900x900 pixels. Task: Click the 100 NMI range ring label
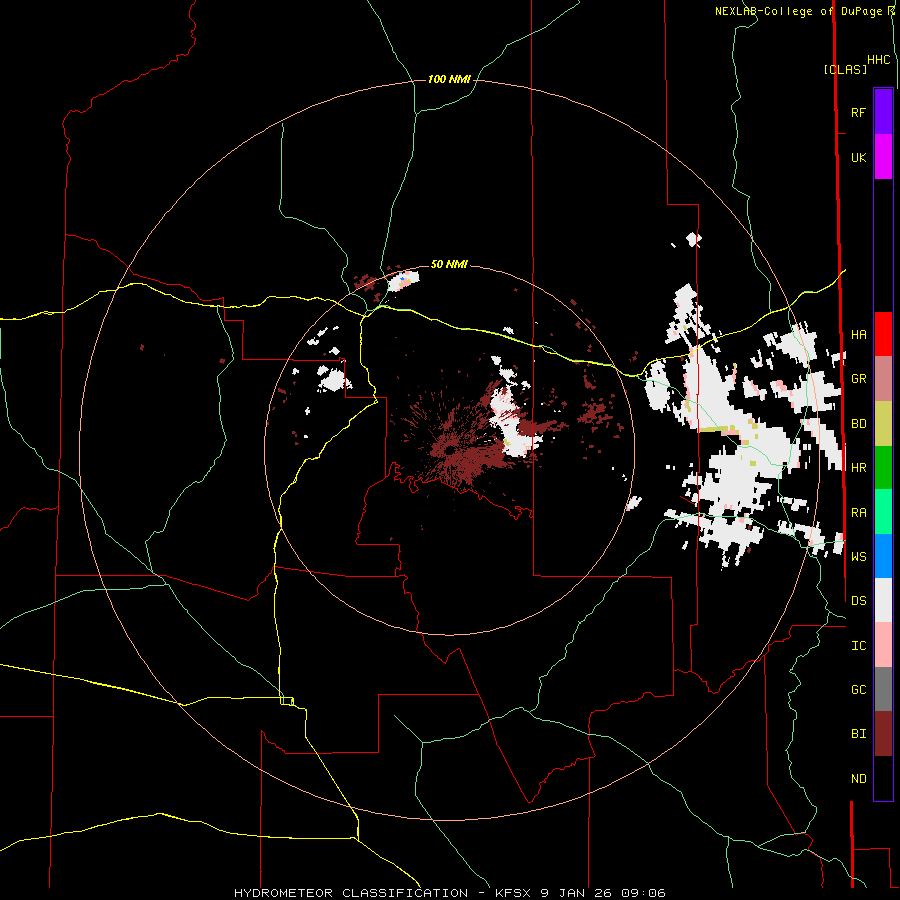coord(449,79)
